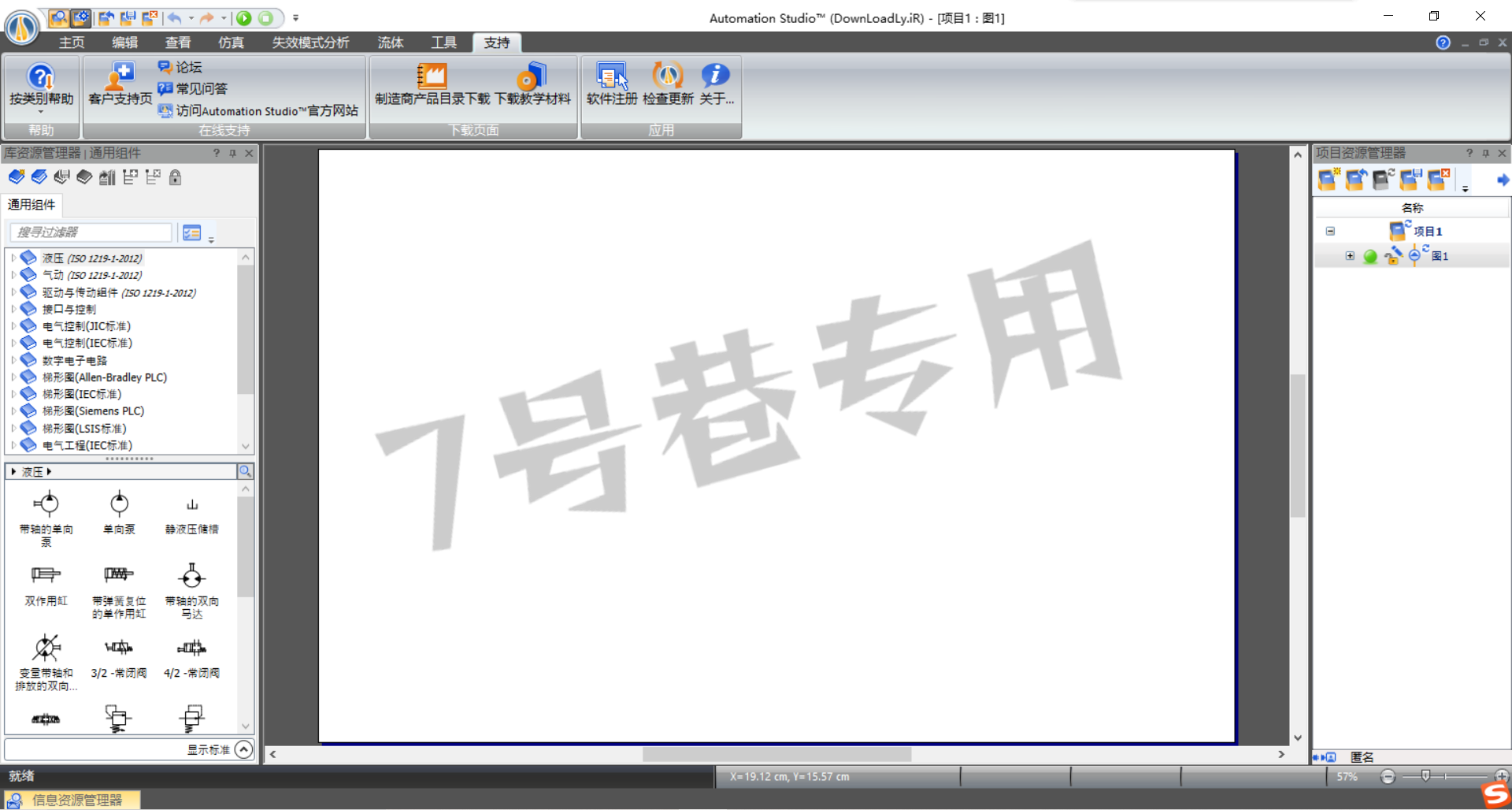Click the close library black book icon
The width and height of the screenshot is (1512, 810).
84,177
